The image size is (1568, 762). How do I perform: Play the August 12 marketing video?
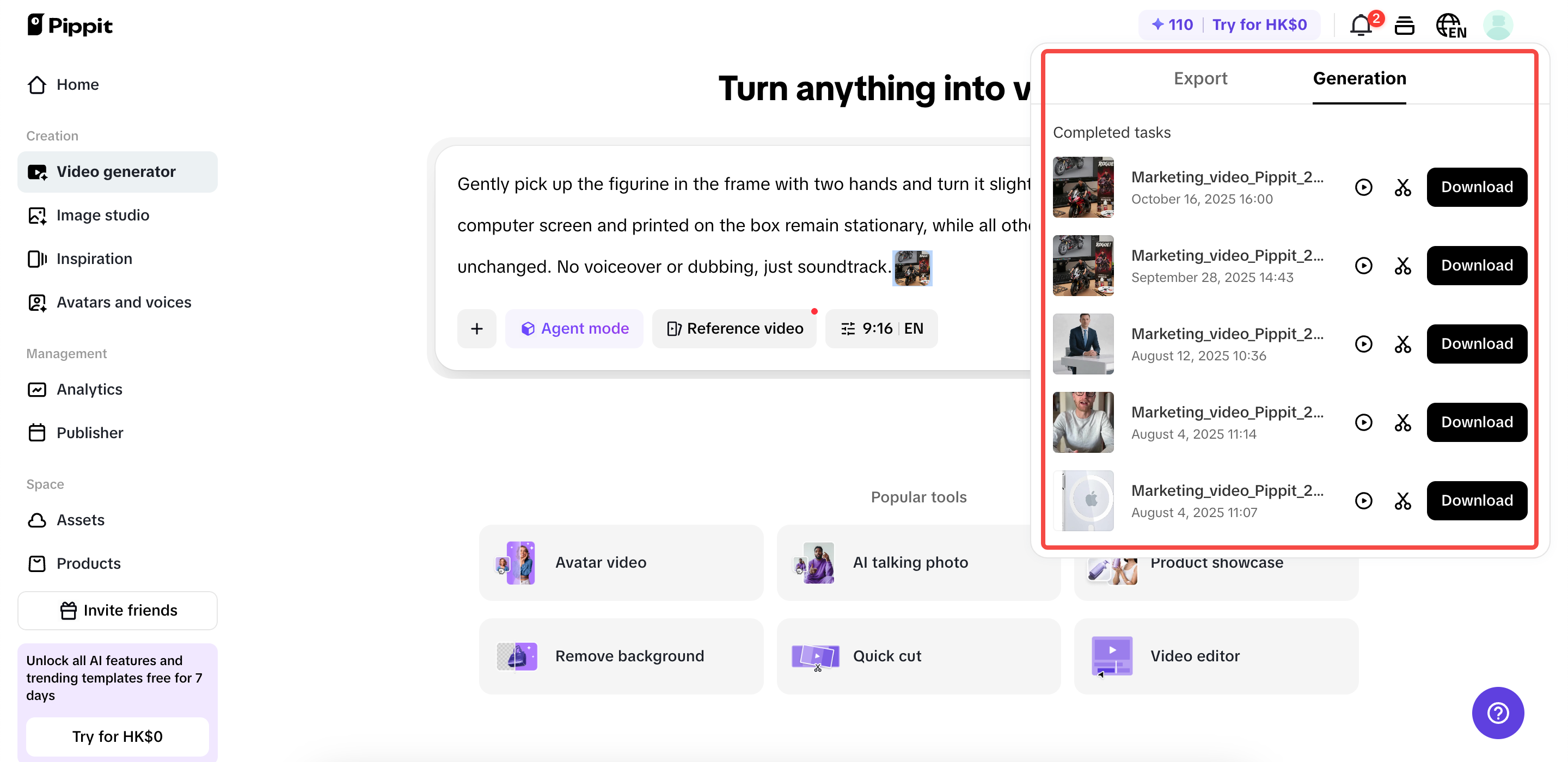(x=1363, y=344)
